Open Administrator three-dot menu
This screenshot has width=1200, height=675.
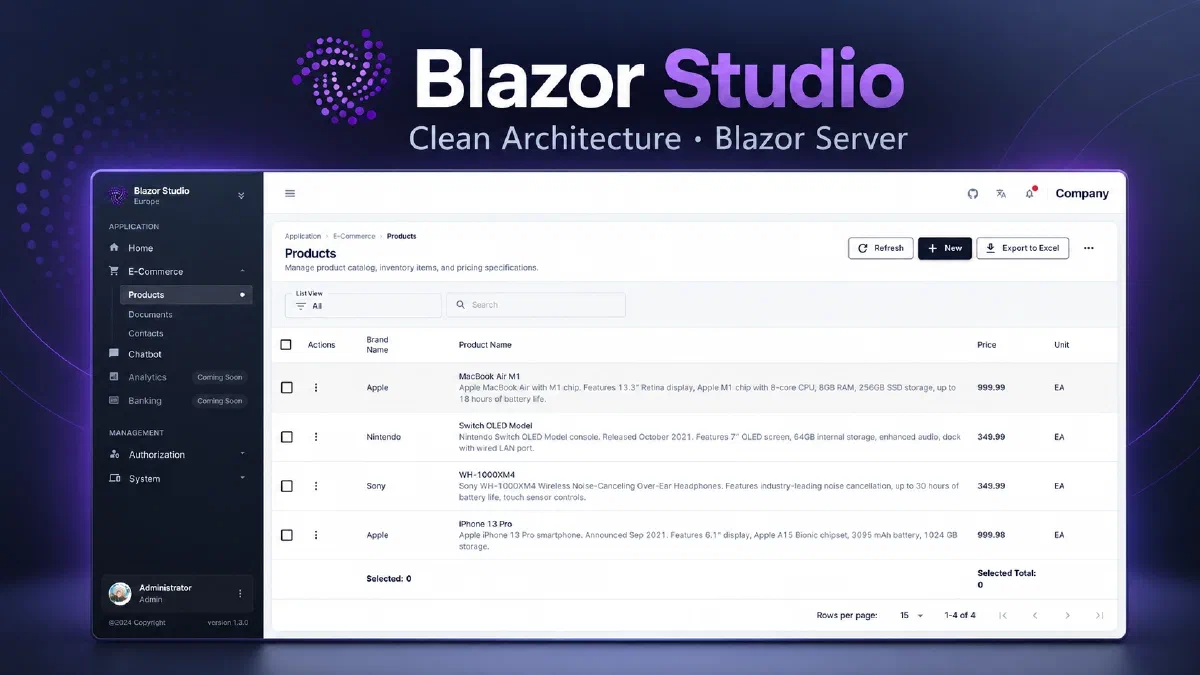coord(240,593)
